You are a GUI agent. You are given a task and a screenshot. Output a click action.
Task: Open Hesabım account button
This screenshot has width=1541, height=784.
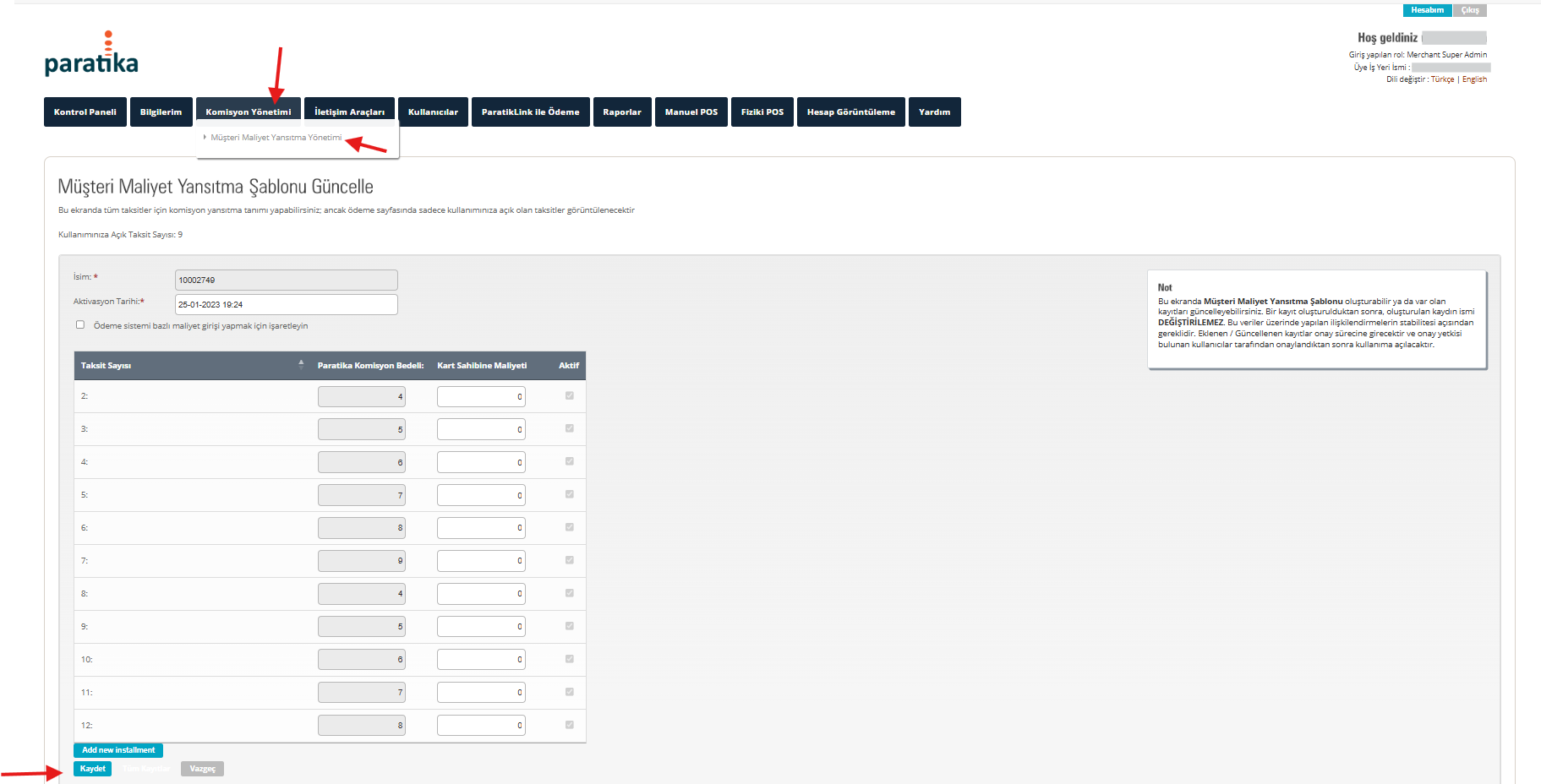tap(1427, 10)
